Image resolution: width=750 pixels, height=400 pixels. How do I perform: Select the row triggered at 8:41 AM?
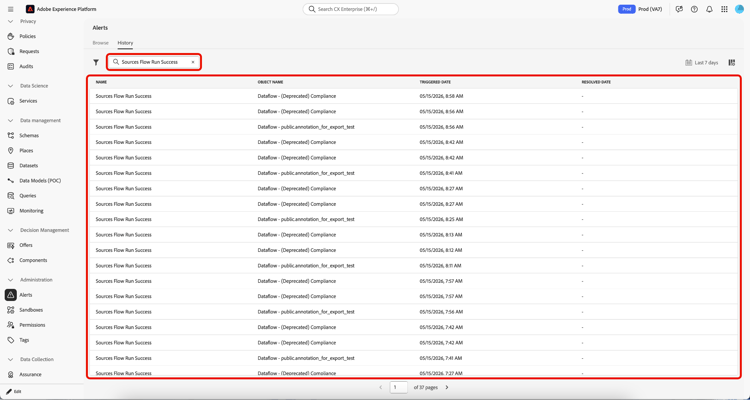pos(413,173)
